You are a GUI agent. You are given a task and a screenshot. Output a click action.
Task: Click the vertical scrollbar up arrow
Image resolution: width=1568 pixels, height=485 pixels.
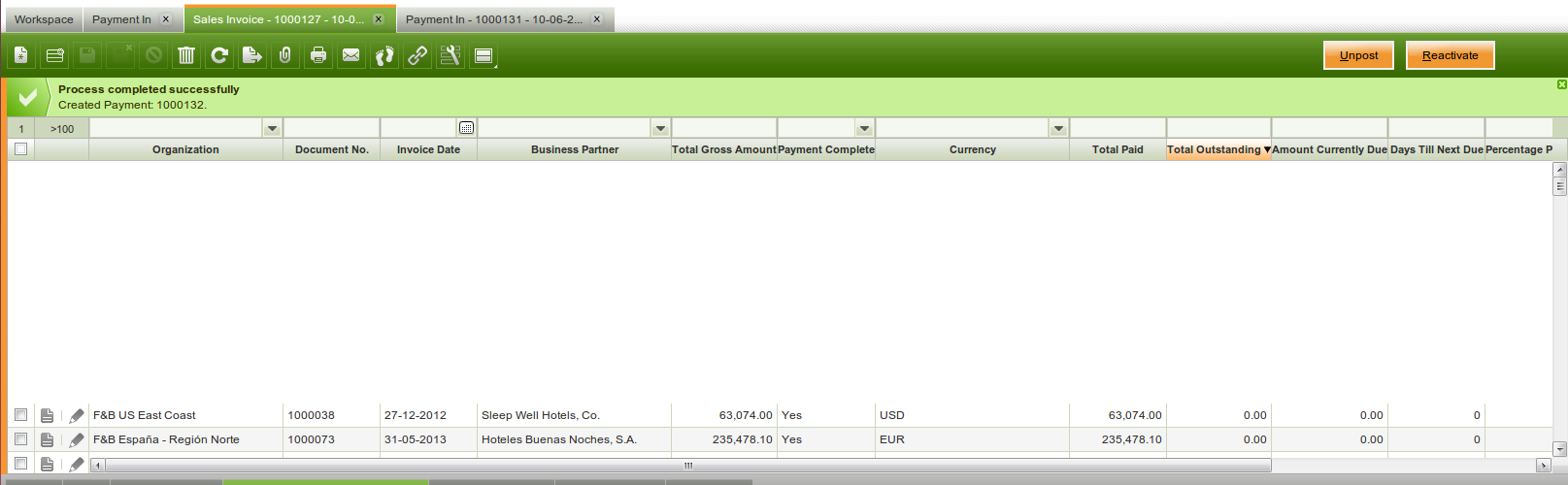tap(1560, 170)
